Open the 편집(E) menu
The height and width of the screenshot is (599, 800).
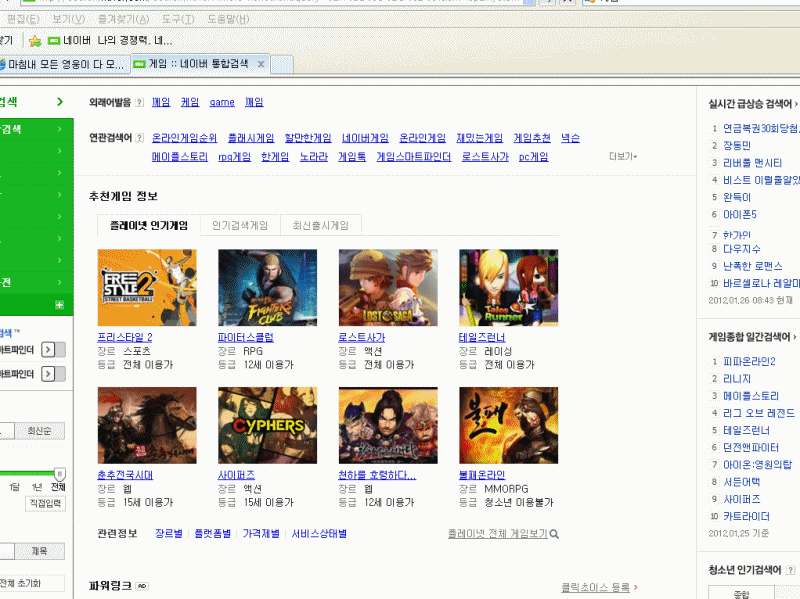pos(22,19)
